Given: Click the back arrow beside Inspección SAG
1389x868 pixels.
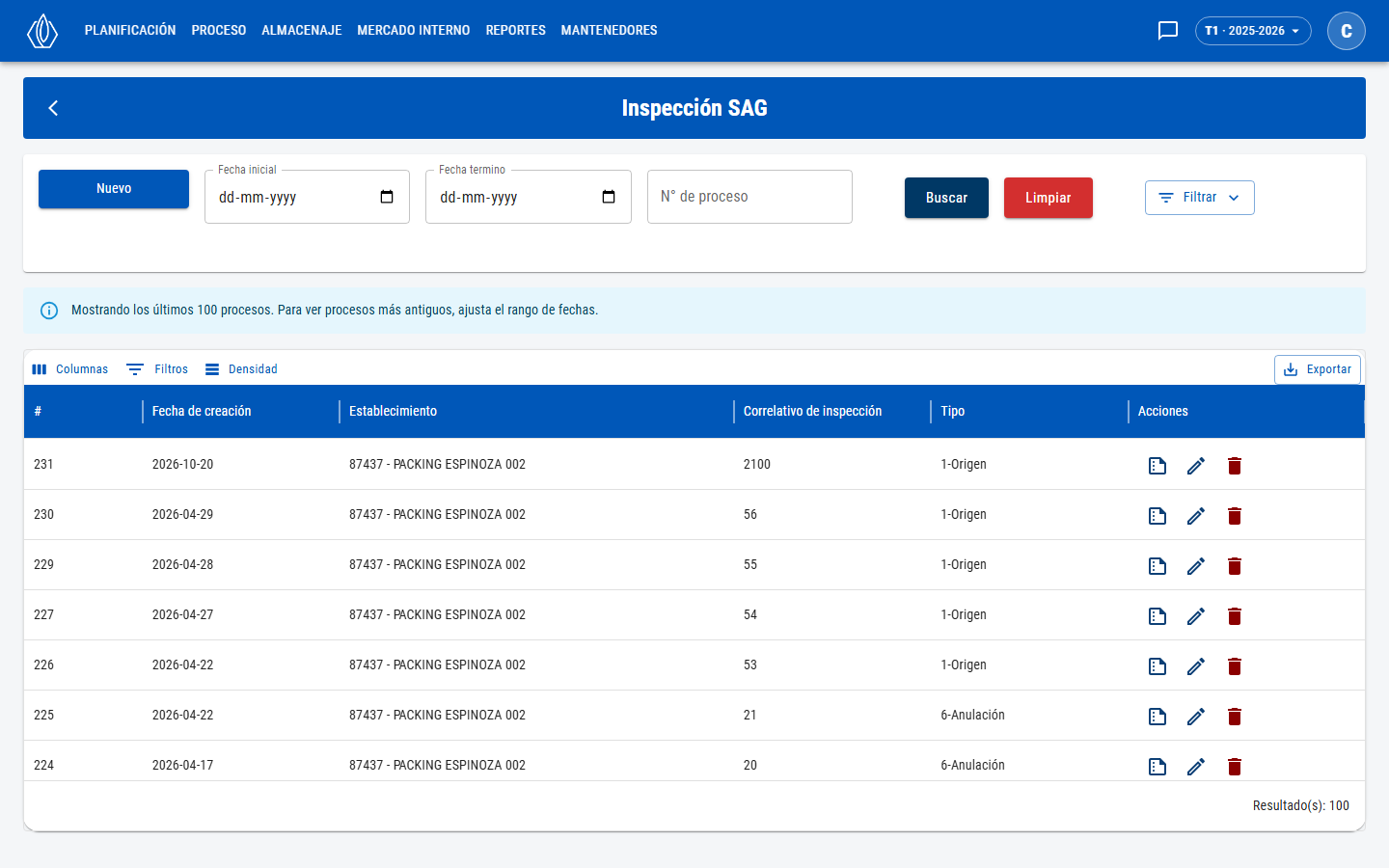Looking at the screenshot, I should (x=53, y=108).
